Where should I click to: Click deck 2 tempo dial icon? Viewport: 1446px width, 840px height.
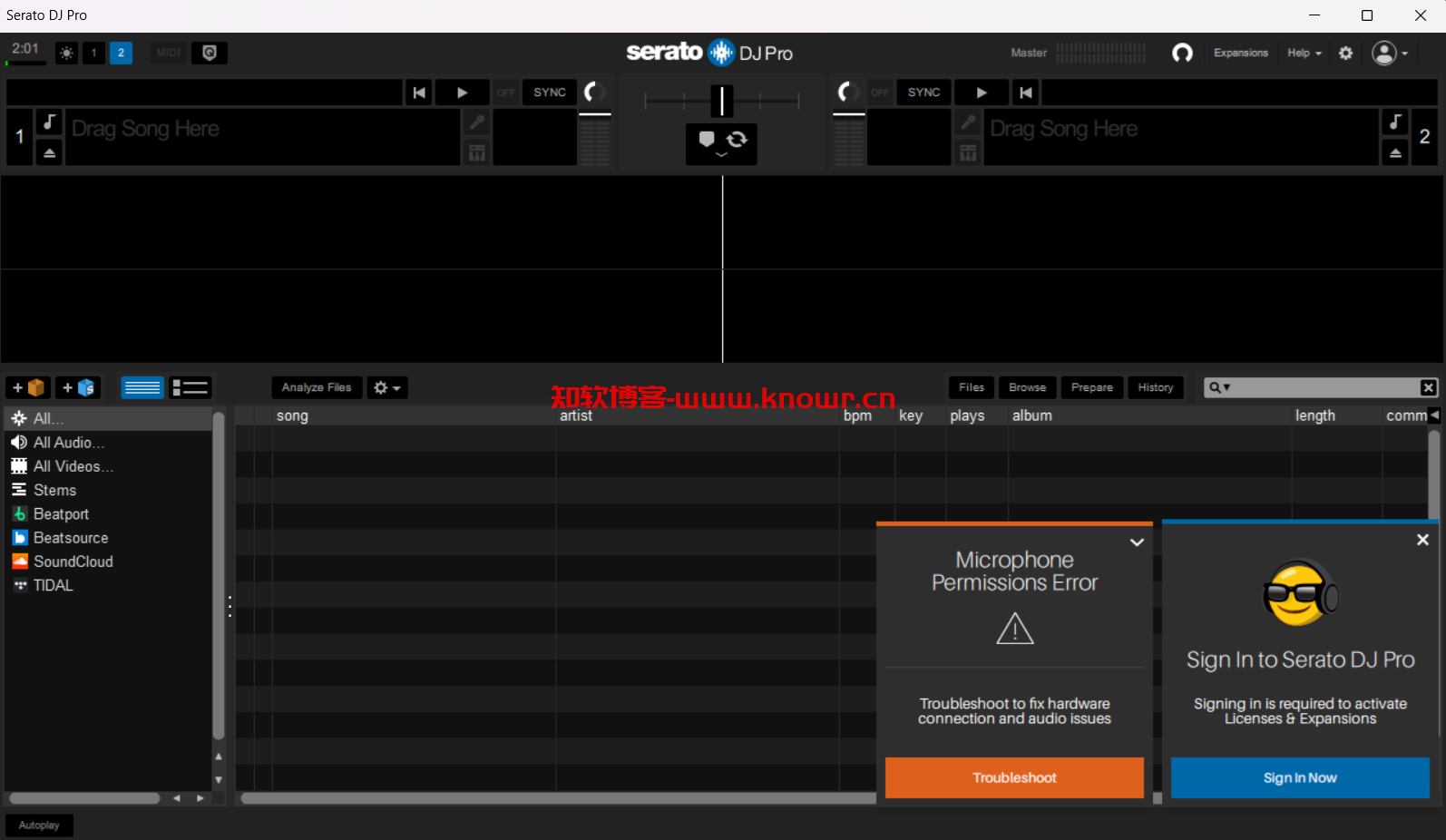(x=847, y=93)
